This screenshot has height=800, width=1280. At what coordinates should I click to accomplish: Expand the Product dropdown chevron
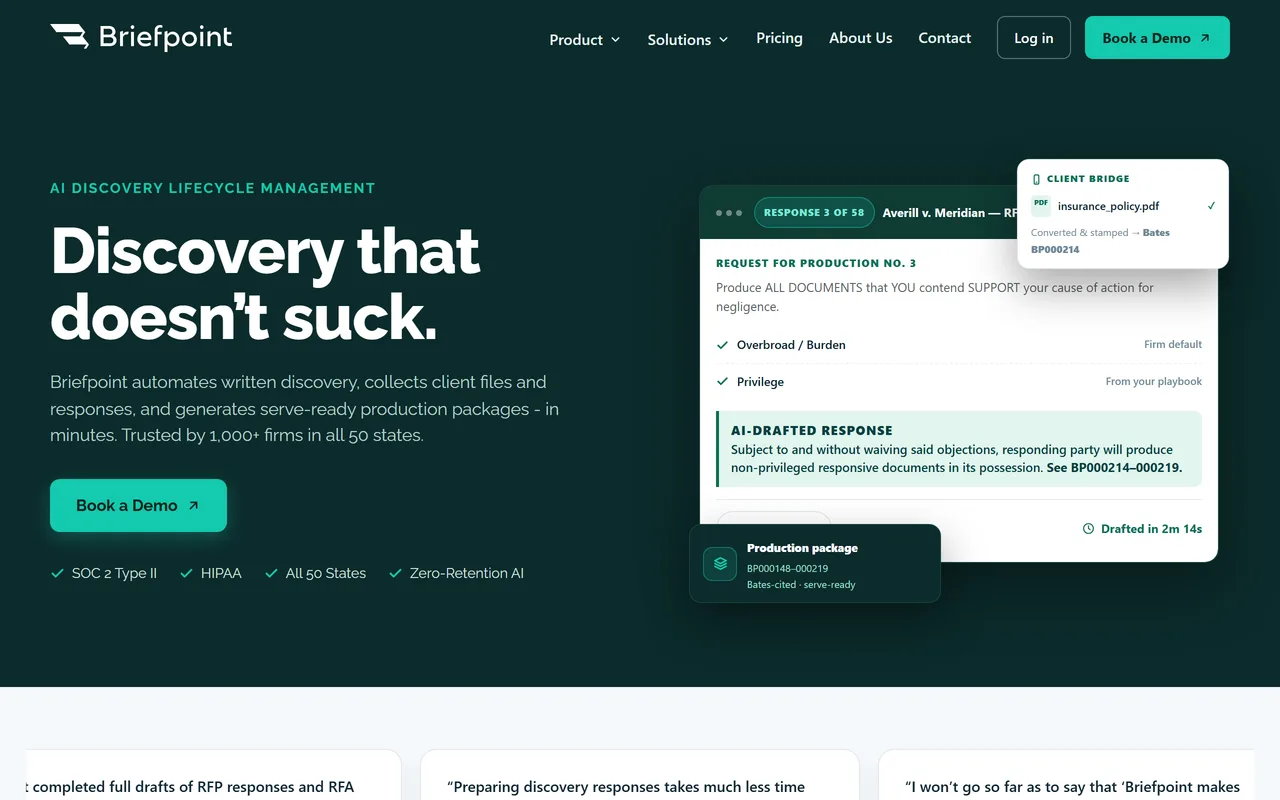(x=615, y=39)
